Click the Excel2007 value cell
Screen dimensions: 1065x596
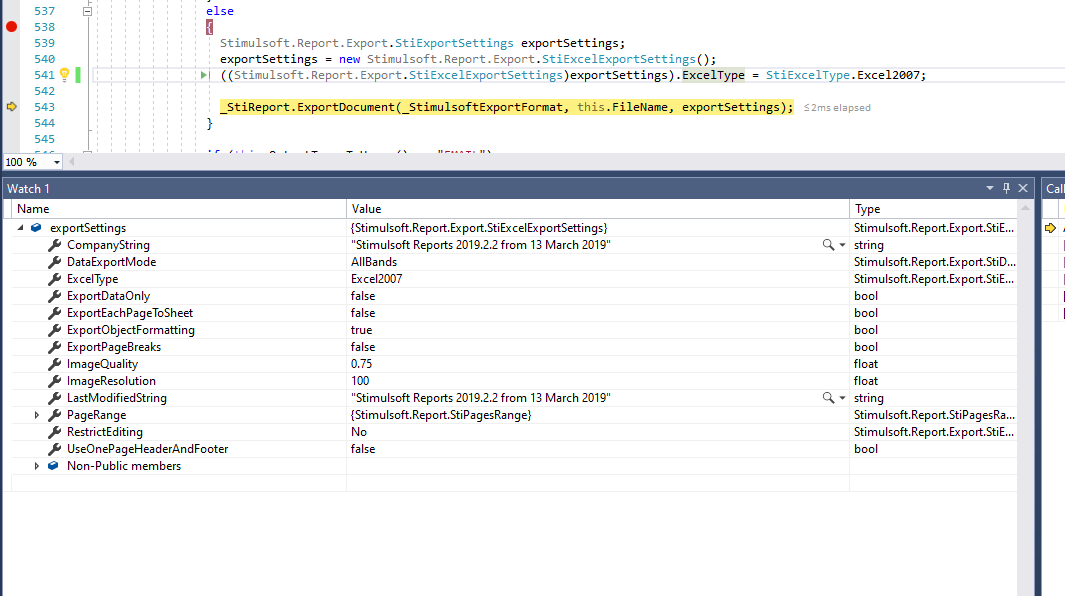point(376,279)
